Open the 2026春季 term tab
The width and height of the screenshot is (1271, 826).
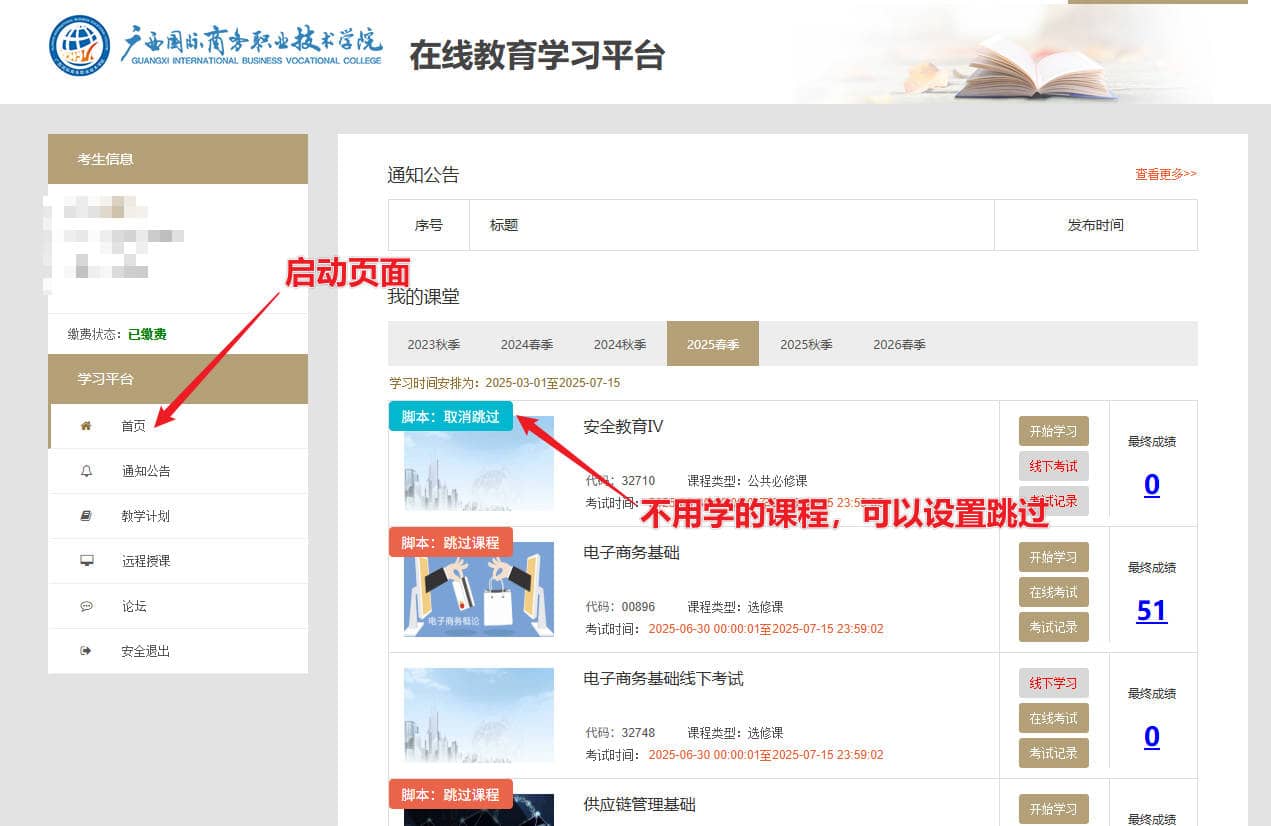[899, 344]
